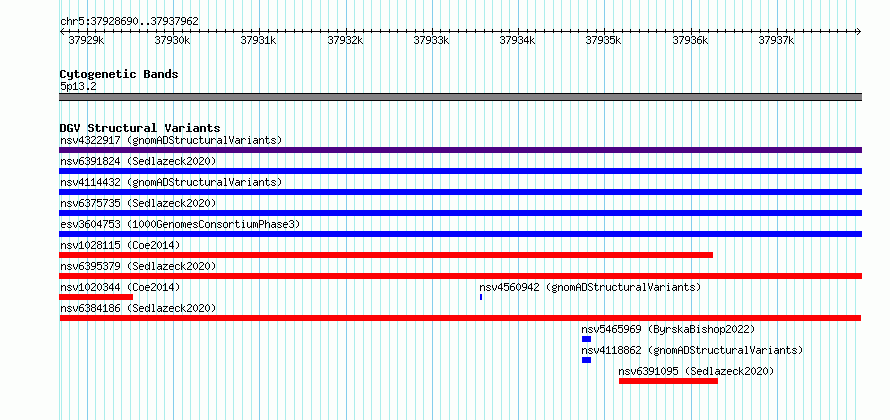Click the DGV Structural Variants track title
Viewport: 890px width, 420px height.
pos(140,128)
